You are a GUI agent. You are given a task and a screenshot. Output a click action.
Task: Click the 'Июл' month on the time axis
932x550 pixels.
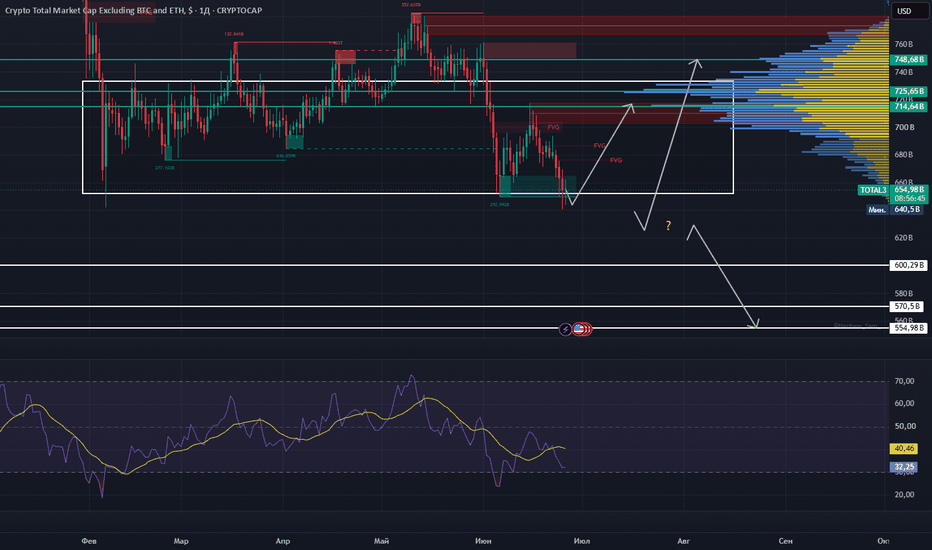[581, 541]
